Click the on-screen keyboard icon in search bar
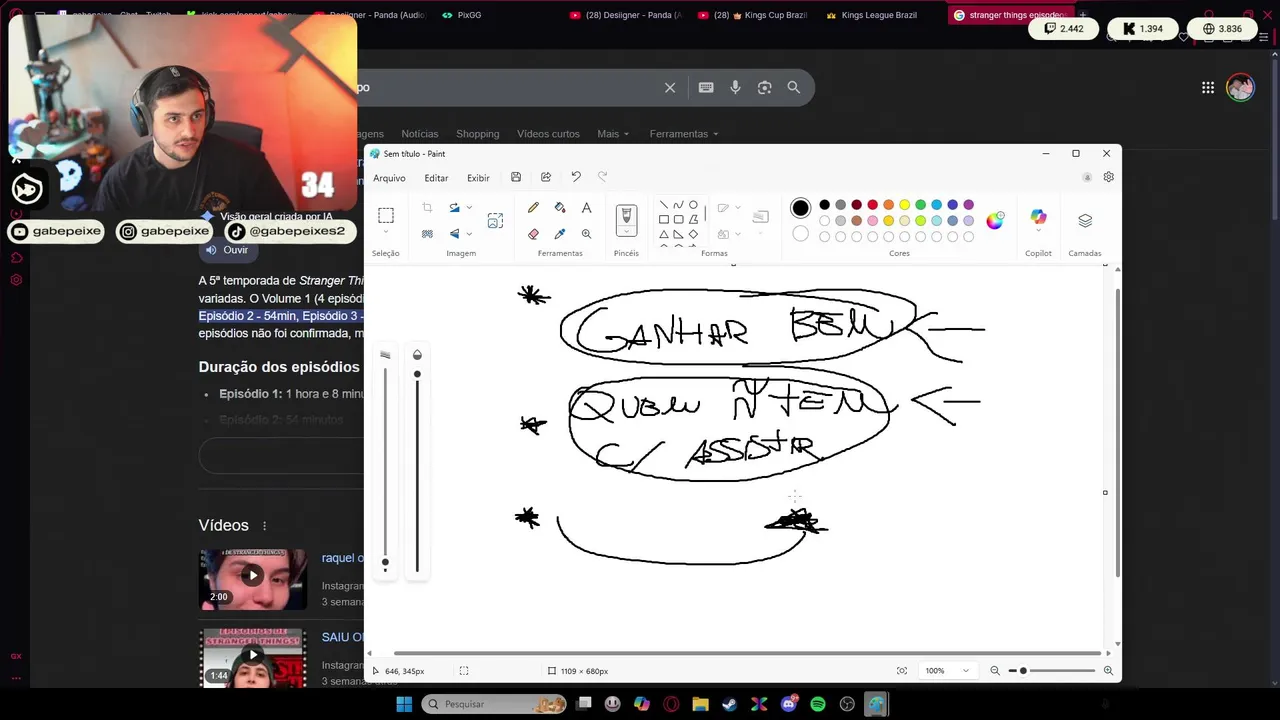The width and height of the screenshot is (1280, 720). click(706, 87)
